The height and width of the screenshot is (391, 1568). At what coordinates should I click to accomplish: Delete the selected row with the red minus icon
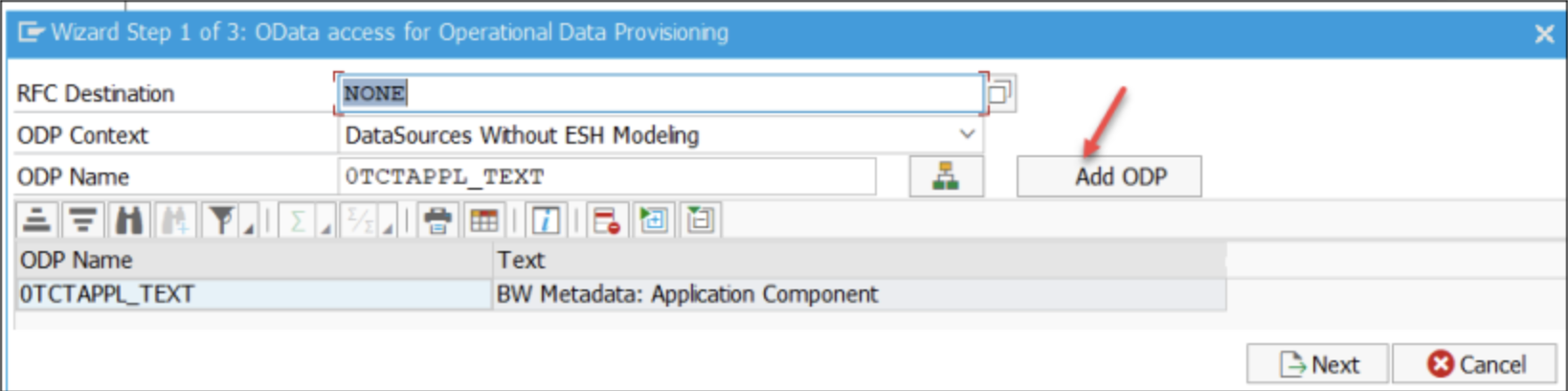(x=607, y=220)
